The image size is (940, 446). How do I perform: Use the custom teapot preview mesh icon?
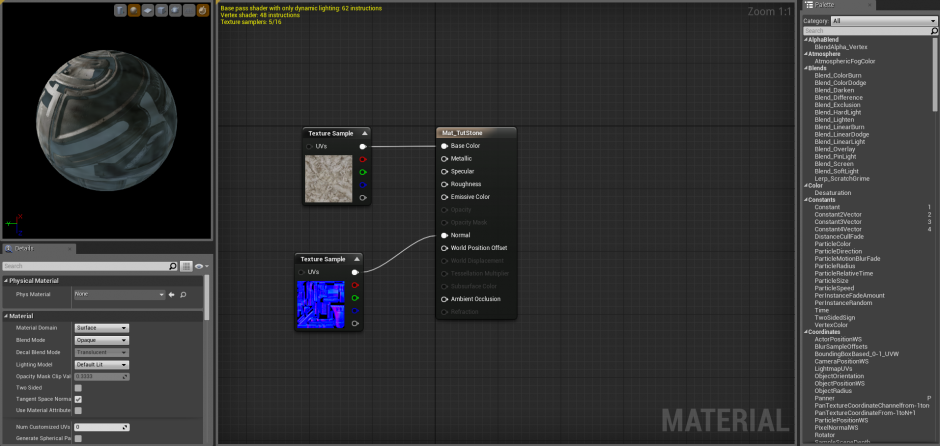[x=175, y=10]
